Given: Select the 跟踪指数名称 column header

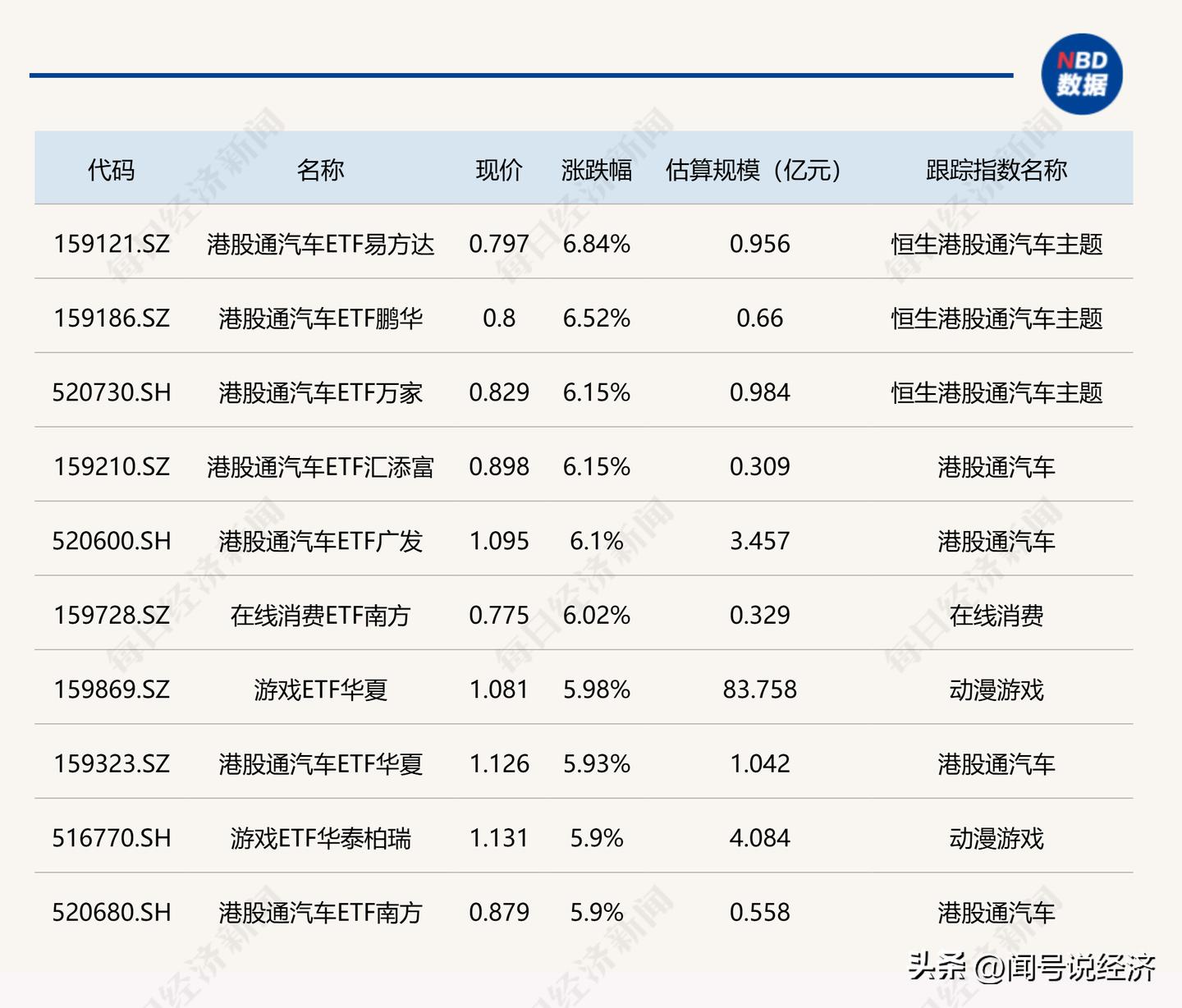Looking at the screenshot, I should pyautogui.click(x=996, y=170).
